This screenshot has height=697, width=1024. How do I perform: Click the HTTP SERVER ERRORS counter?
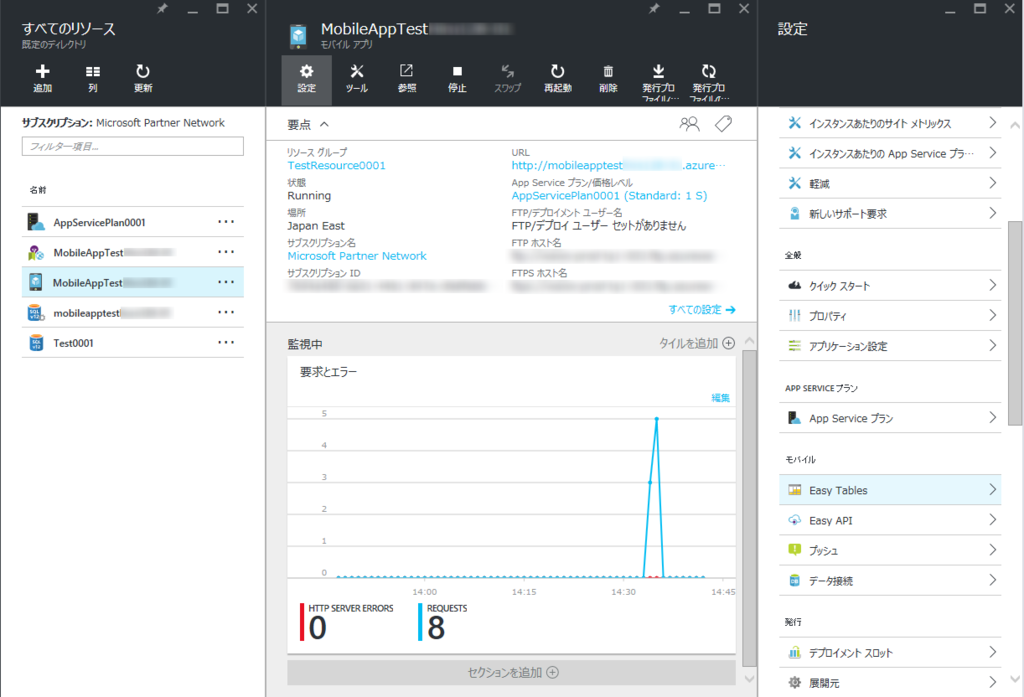pos(347,623)
